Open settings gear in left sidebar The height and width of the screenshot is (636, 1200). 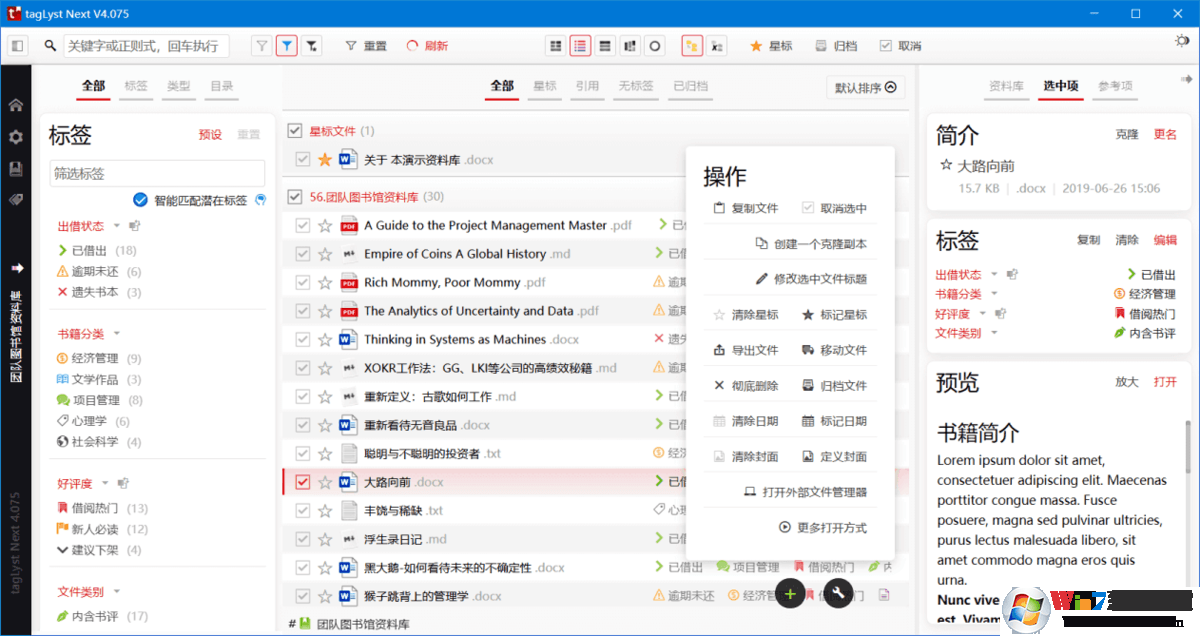[x=16, y=137]
